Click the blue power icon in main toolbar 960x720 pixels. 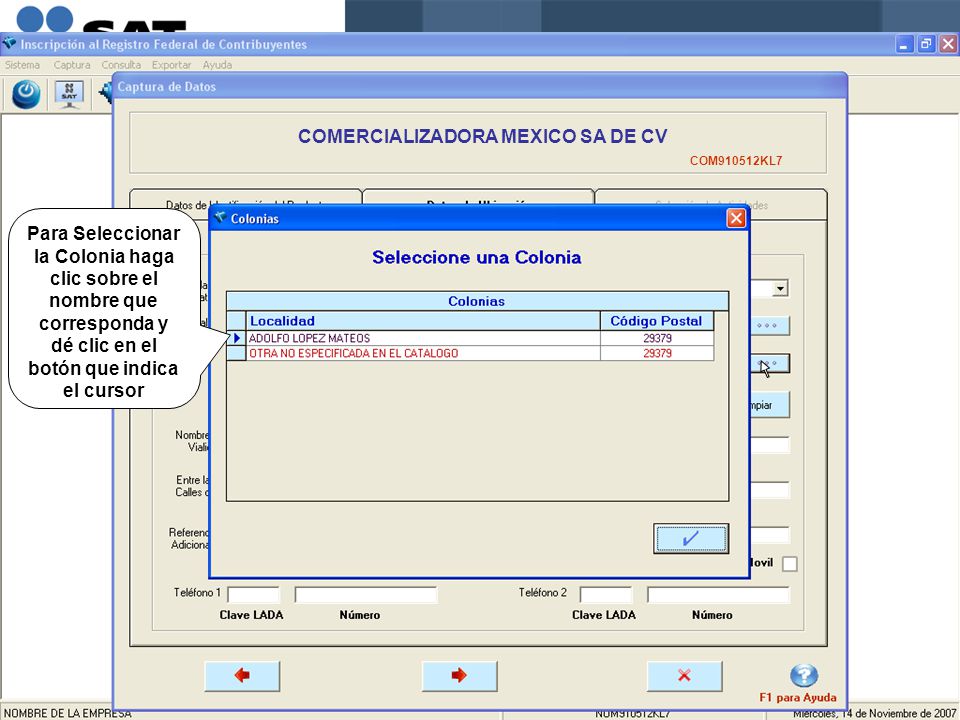tap(26, 94)
